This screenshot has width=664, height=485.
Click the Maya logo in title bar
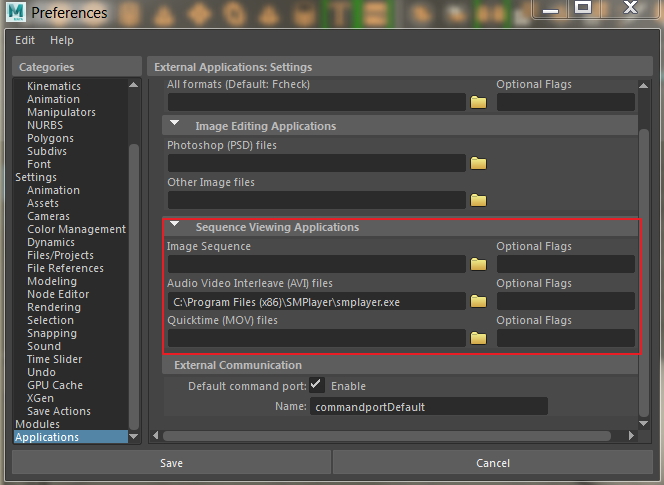pos(16,12)
